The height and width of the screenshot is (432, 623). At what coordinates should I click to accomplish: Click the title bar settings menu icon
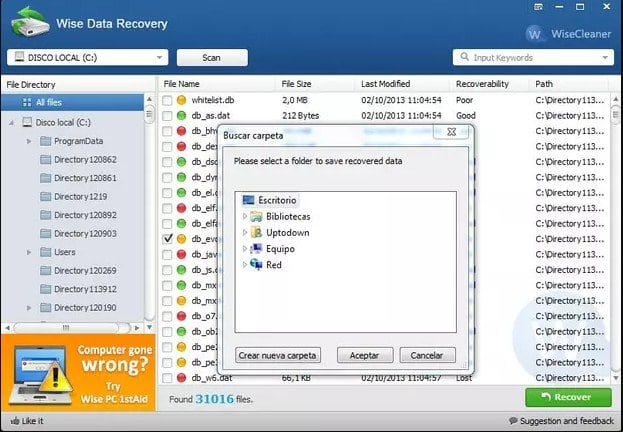[x=538, y=7]
